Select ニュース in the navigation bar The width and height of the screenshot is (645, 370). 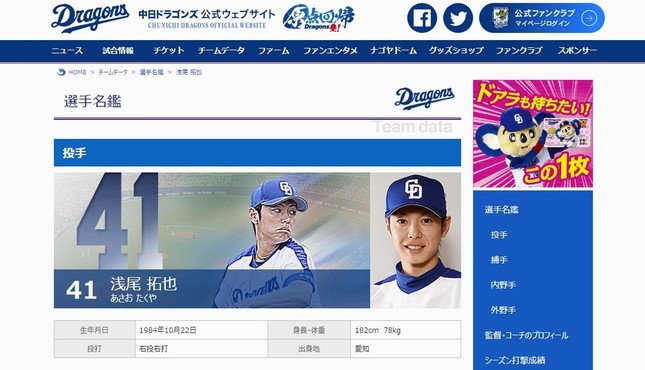pos(67,51)
